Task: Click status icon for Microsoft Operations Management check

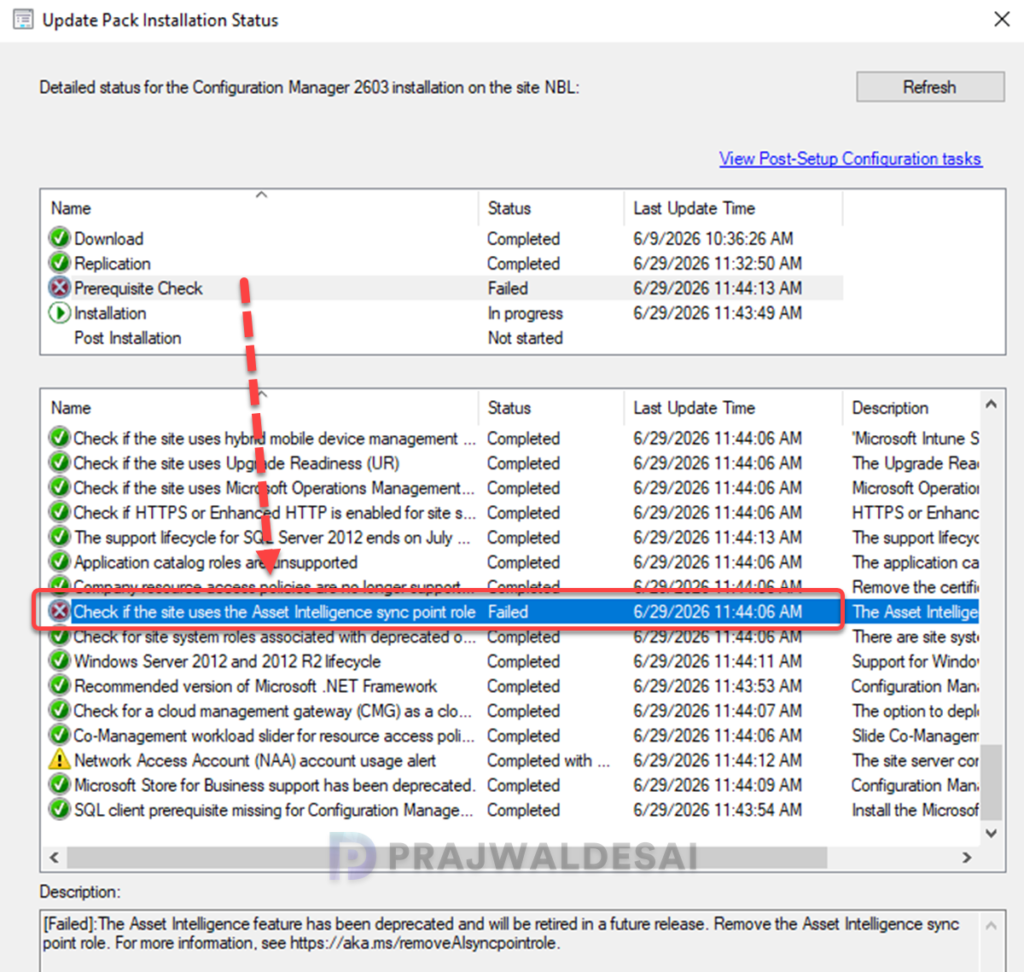Action: (59, 488)
